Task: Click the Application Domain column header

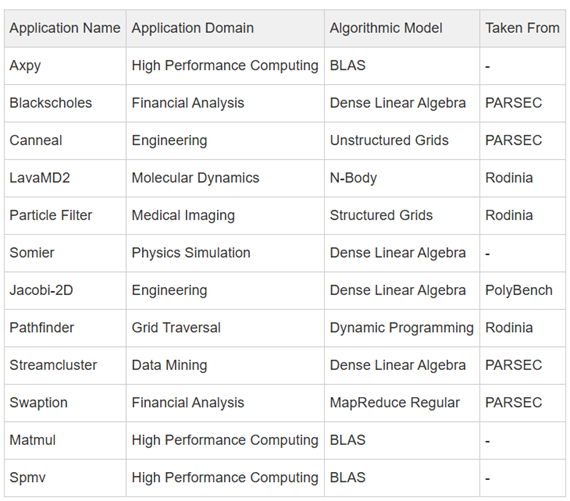Action: (x=193, y=28)
